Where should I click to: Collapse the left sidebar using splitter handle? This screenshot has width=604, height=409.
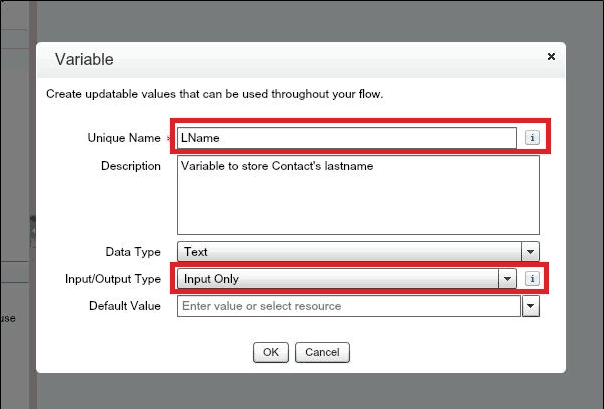33,230
